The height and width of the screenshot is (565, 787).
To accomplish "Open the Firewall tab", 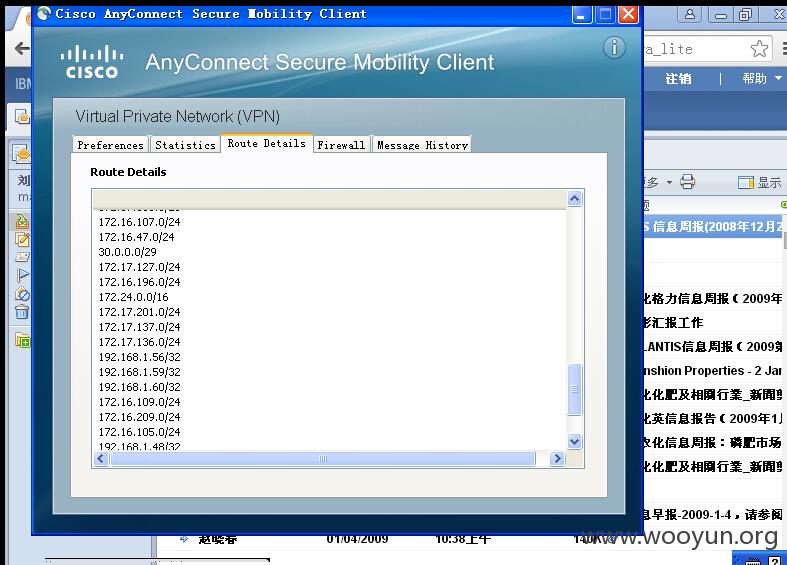I will point(341,145).
